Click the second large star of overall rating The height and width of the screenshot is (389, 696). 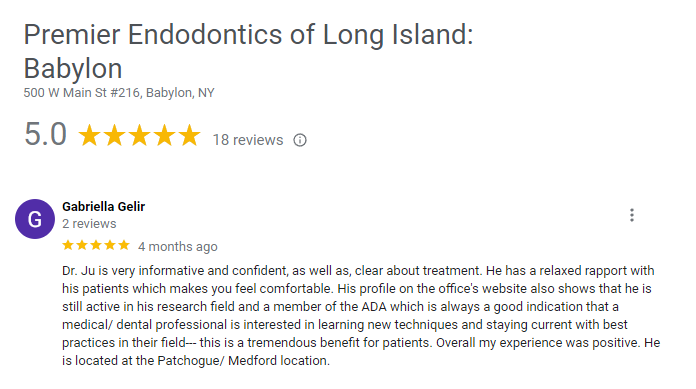point(115,135)
